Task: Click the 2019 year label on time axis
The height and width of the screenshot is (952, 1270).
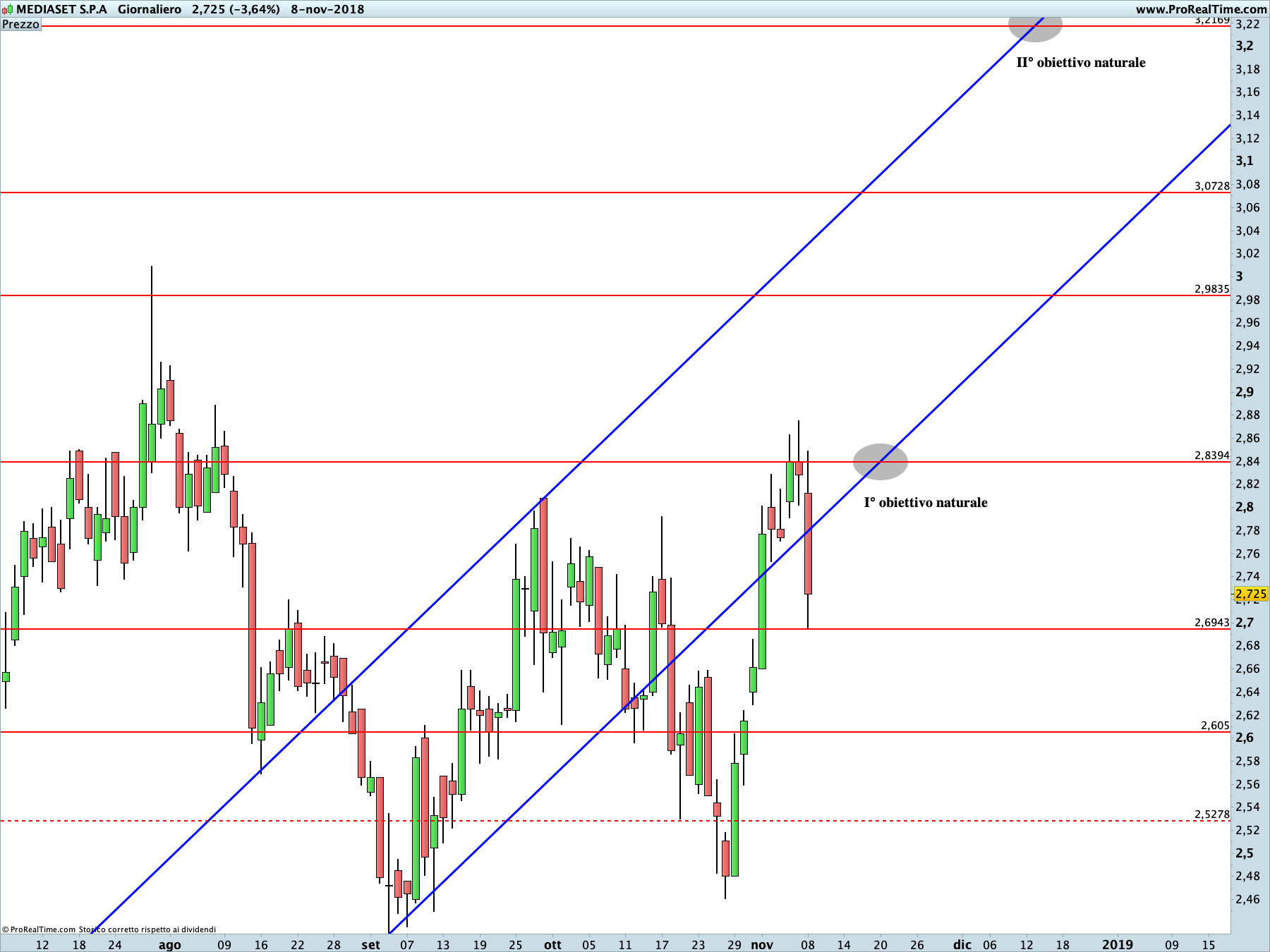Action: click(1118, 945)
